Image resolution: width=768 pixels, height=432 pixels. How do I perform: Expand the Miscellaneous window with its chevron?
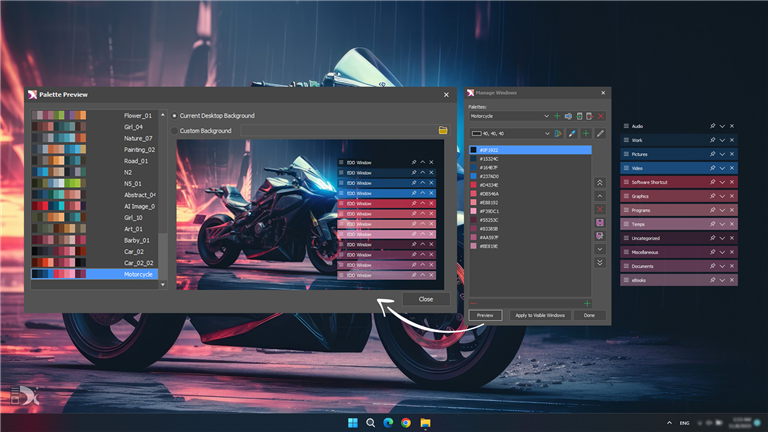click(722, 252)
